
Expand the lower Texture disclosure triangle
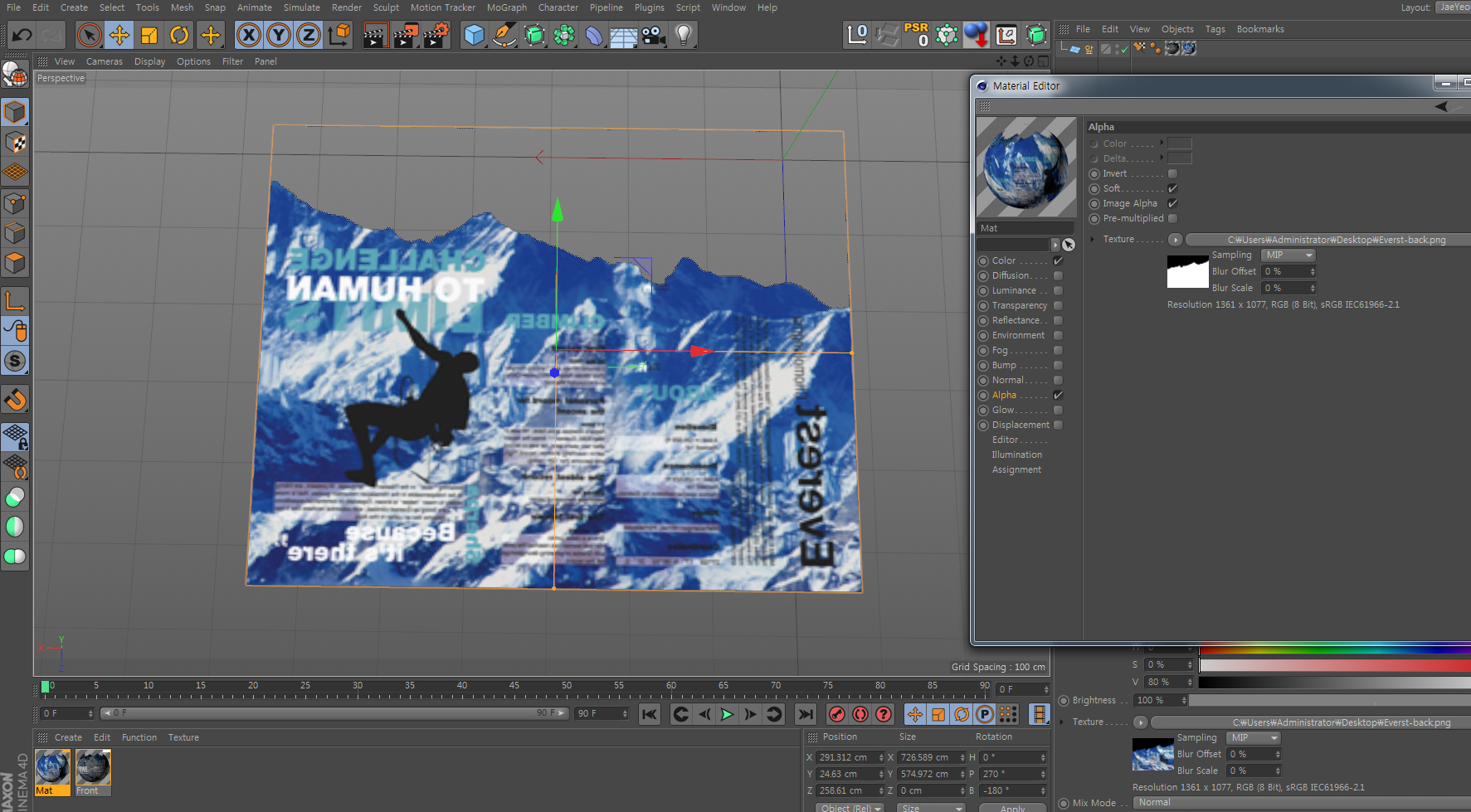point(1062,722)
